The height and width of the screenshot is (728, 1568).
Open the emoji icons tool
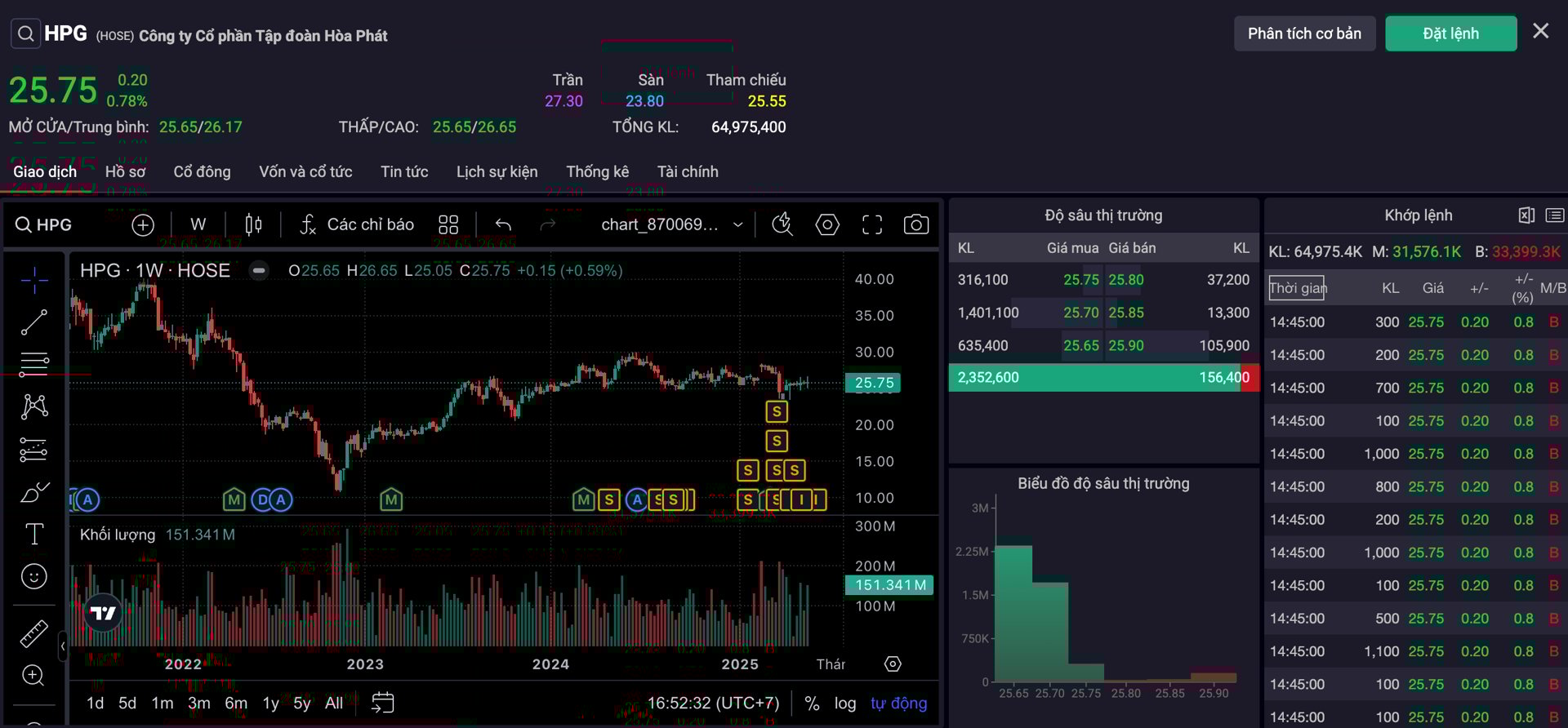[x=34, y=576]
